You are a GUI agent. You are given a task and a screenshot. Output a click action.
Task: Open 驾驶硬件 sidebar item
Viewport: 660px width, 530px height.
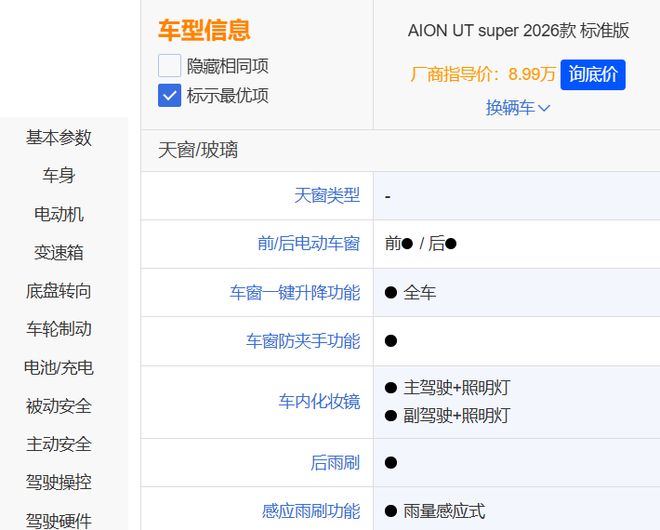59,520
